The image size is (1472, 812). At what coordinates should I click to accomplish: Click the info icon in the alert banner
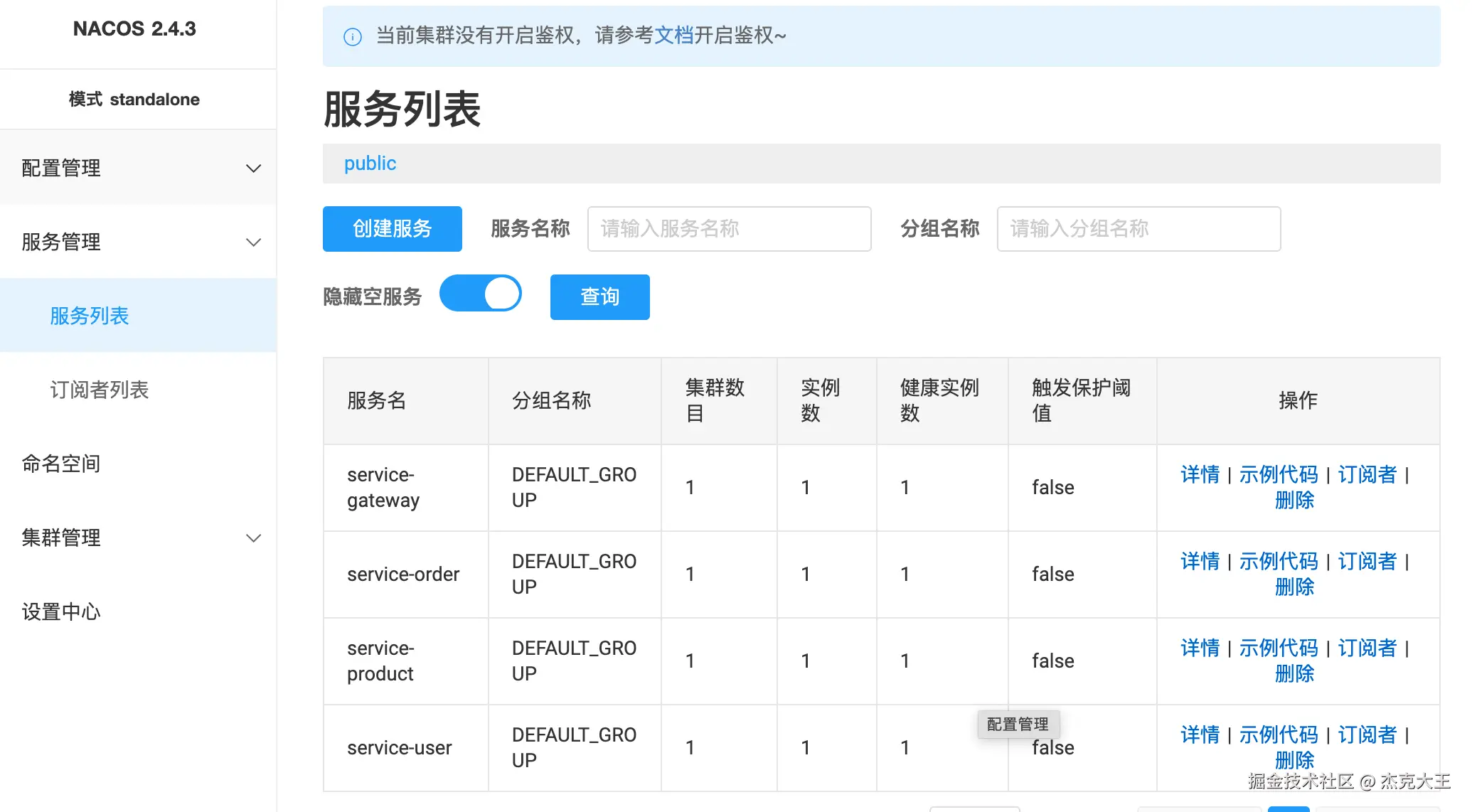click(353, 36)
